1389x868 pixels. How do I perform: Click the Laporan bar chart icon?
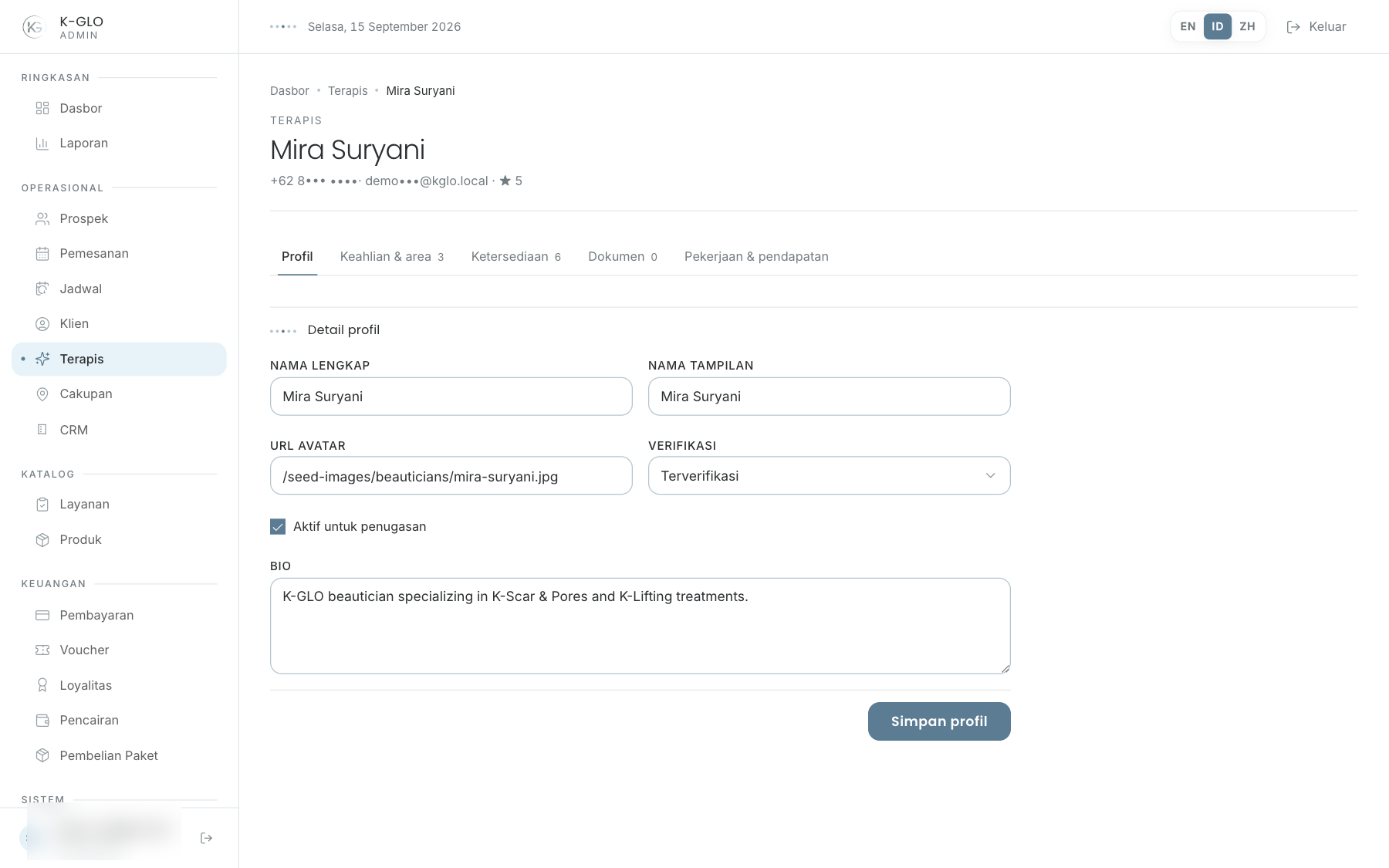pos(42,144)
